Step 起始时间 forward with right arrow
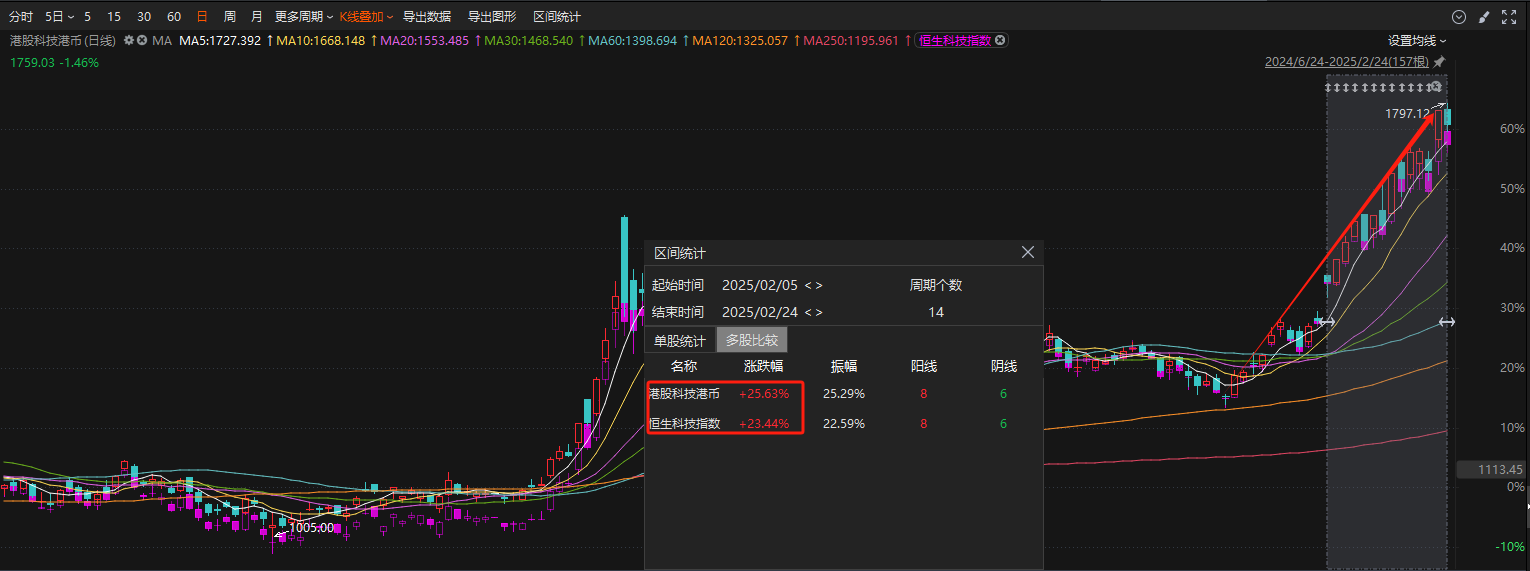1530x571 pixels. [x=819, y=285]
